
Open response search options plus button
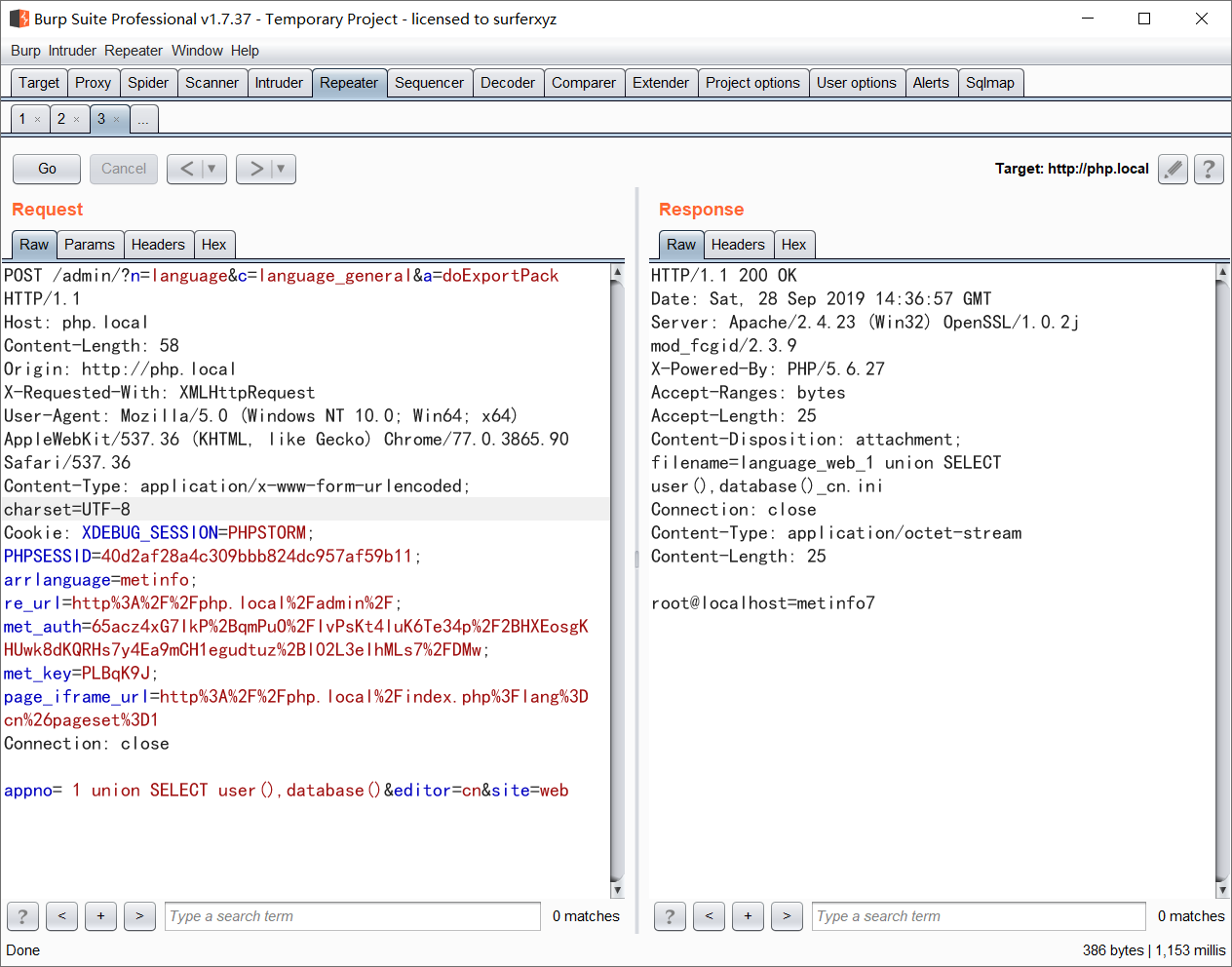[x=748, y=916]
